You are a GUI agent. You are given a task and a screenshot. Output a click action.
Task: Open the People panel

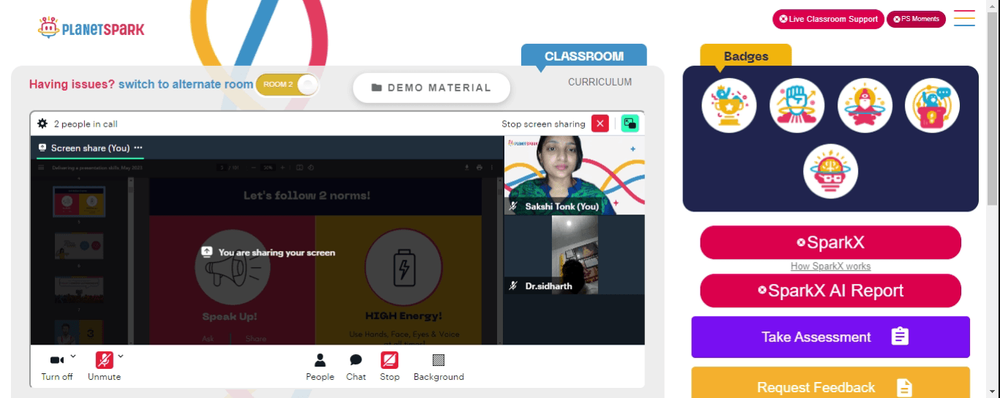(320, 367)
